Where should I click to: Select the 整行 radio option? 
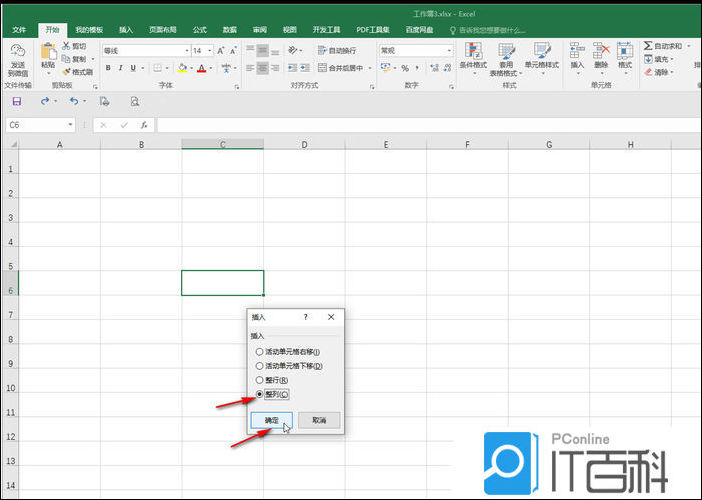pyautogui.click(x=260, y=380)
